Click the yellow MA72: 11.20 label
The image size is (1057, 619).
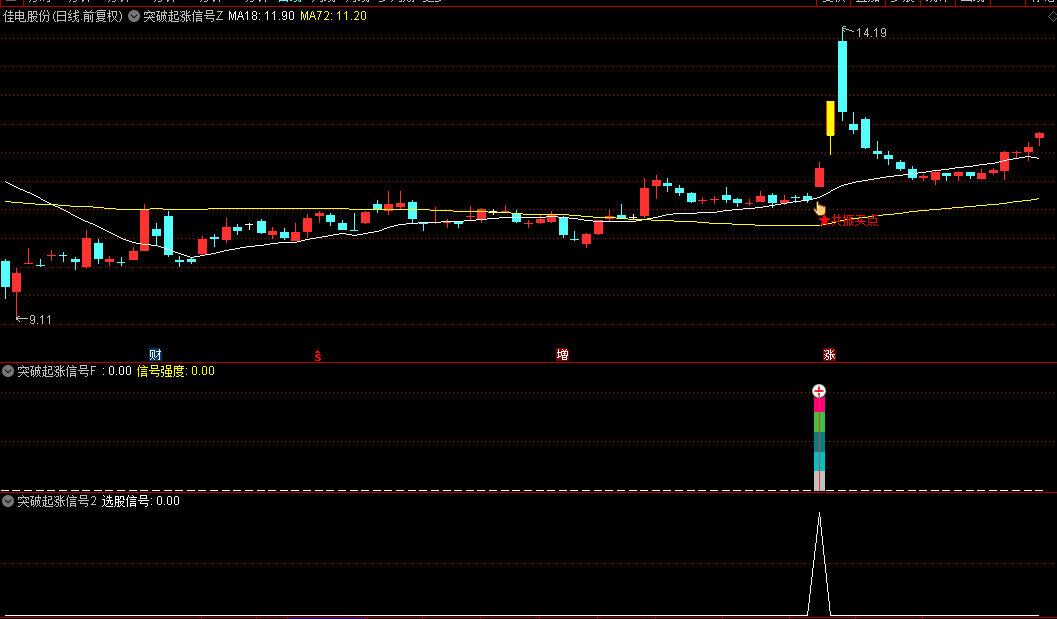334,16
